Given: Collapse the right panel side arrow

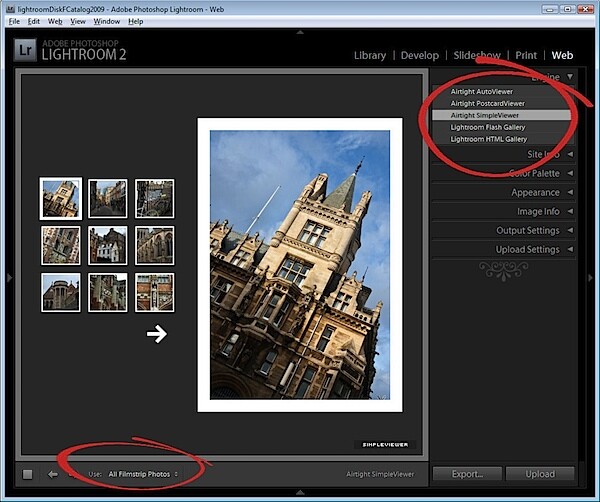Looking at the screenshot, I should (591, 277).
